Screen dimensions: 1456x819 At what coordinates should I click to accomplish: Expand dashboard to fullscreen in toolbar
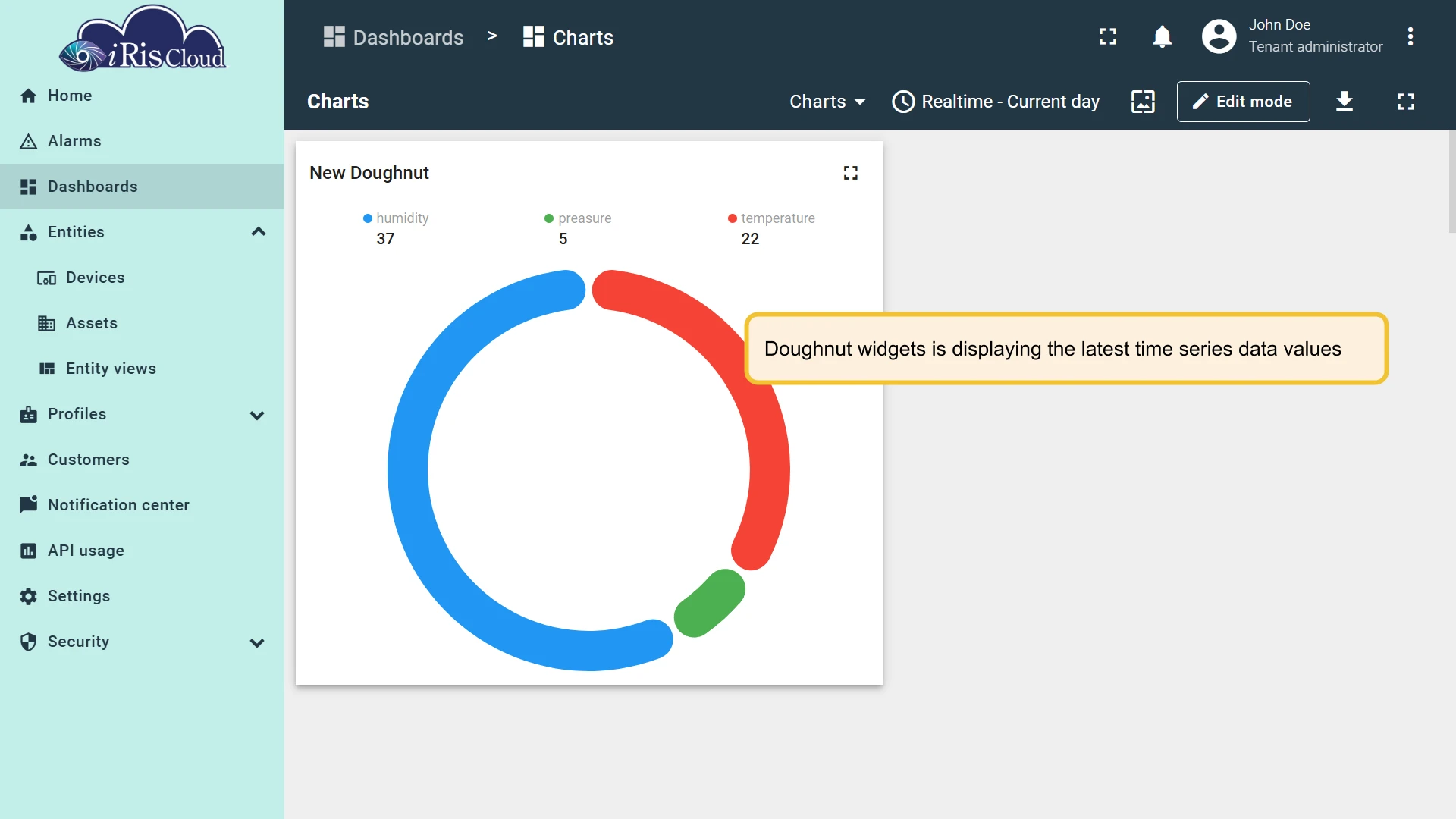pyautogui.click(x=1406, y=102)
